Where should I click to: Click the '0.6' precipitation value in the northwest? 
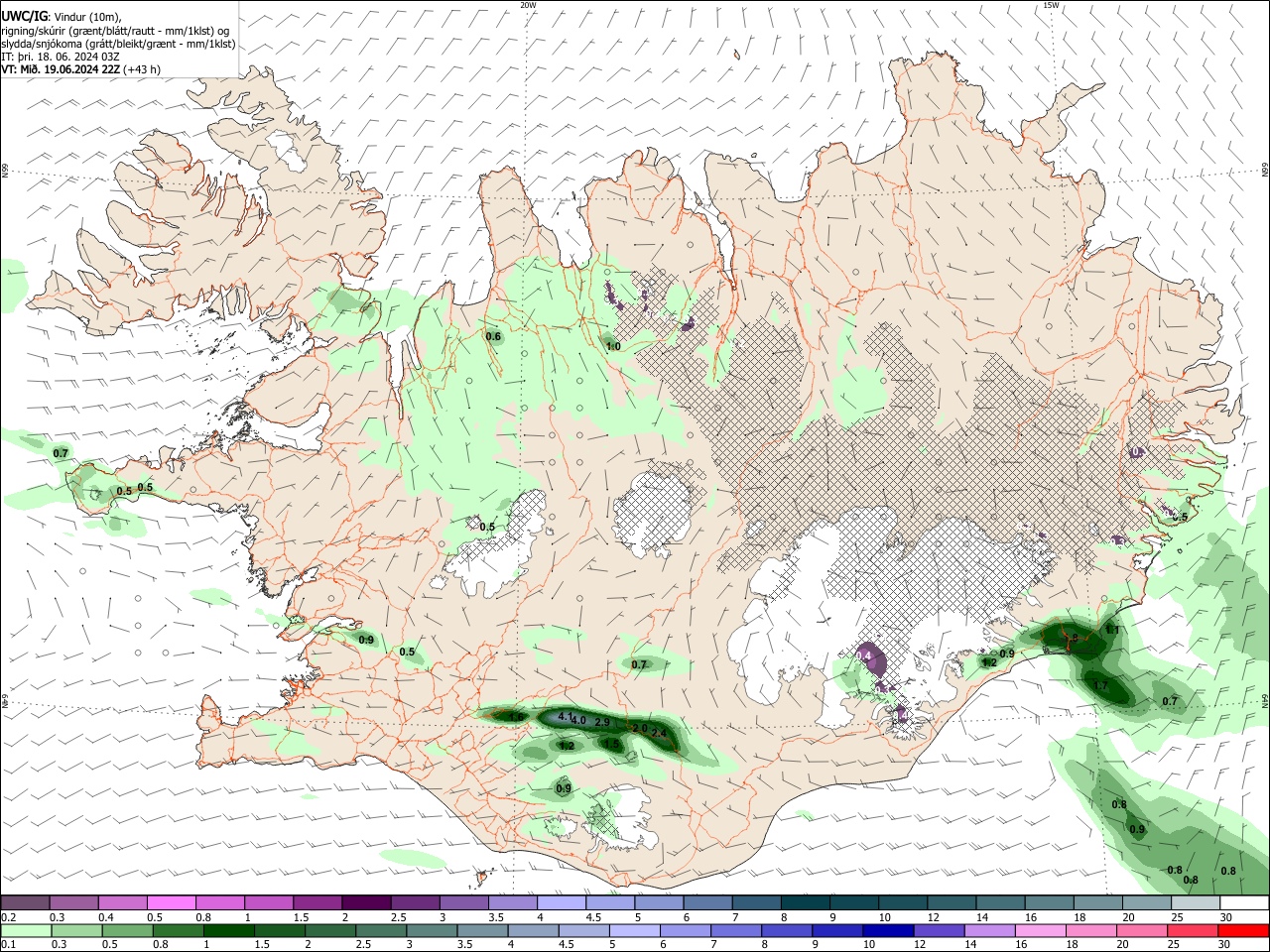pos(493,337)
